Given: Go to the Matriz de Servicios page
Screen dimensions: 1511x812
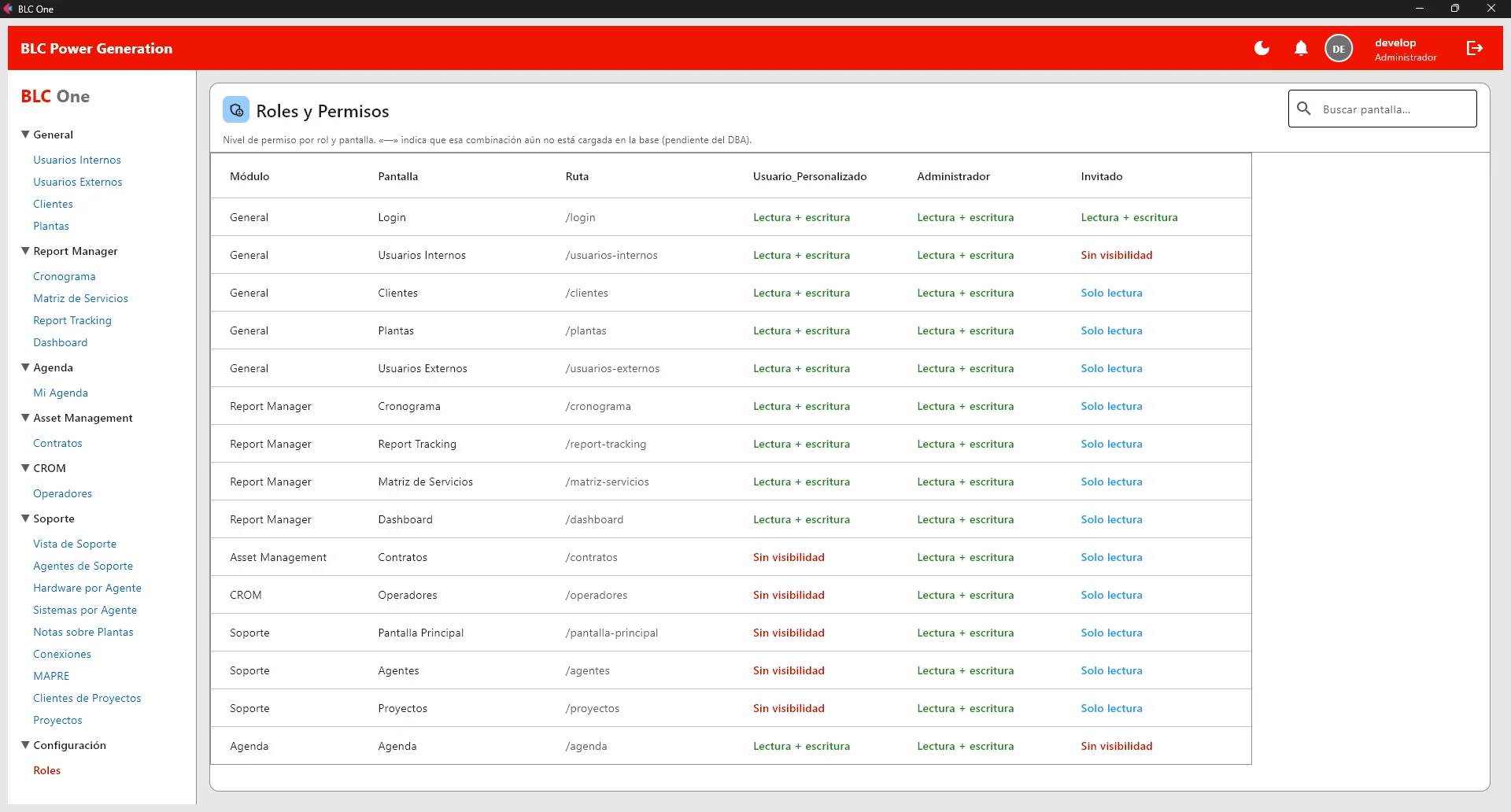Looking at the screenshot, I should pos(80,298).
